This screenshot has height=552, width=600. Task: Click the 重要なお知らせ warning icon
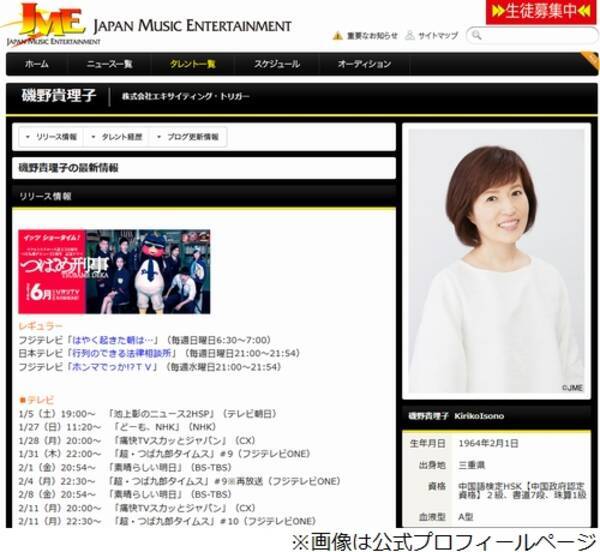click(338, 36)
